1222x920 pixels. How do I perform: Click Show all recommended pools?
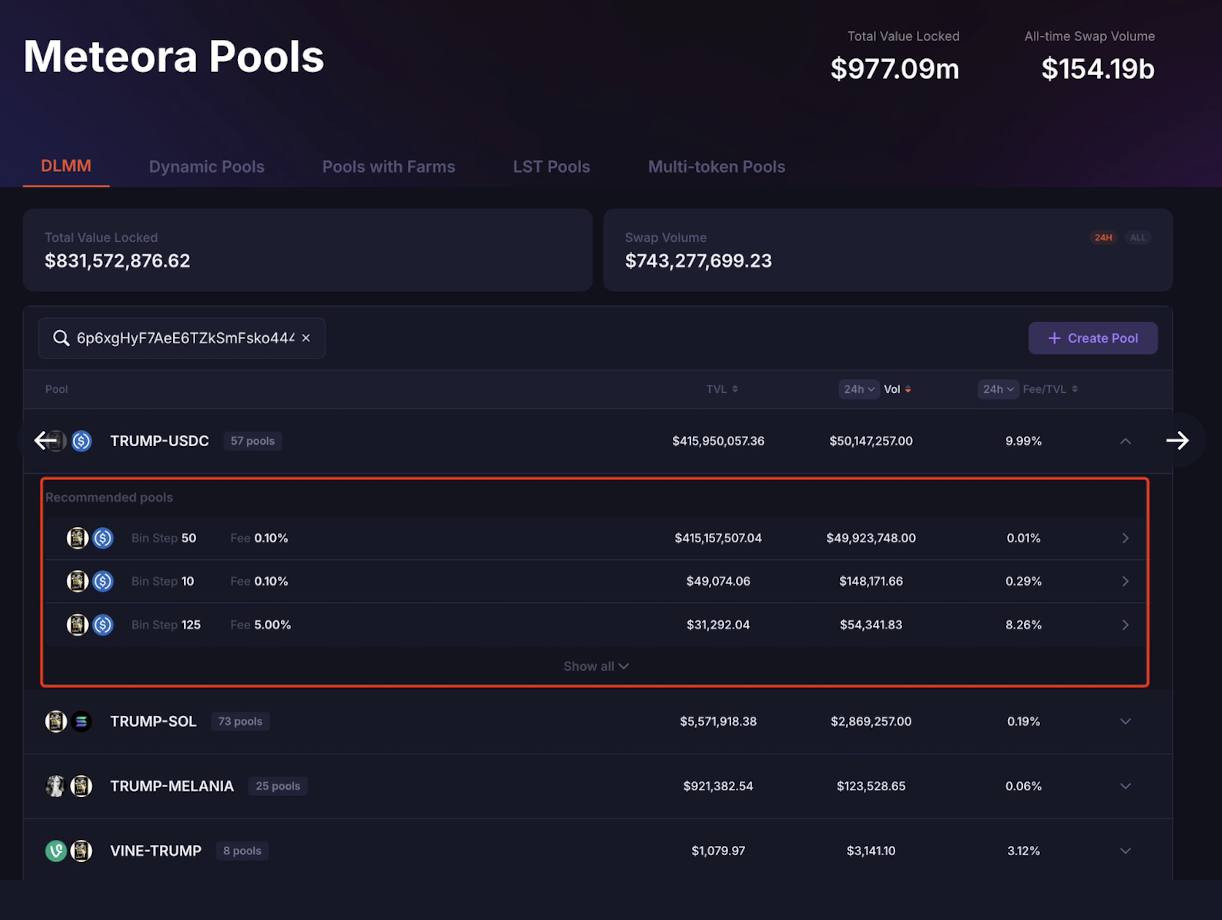[596, 666]
